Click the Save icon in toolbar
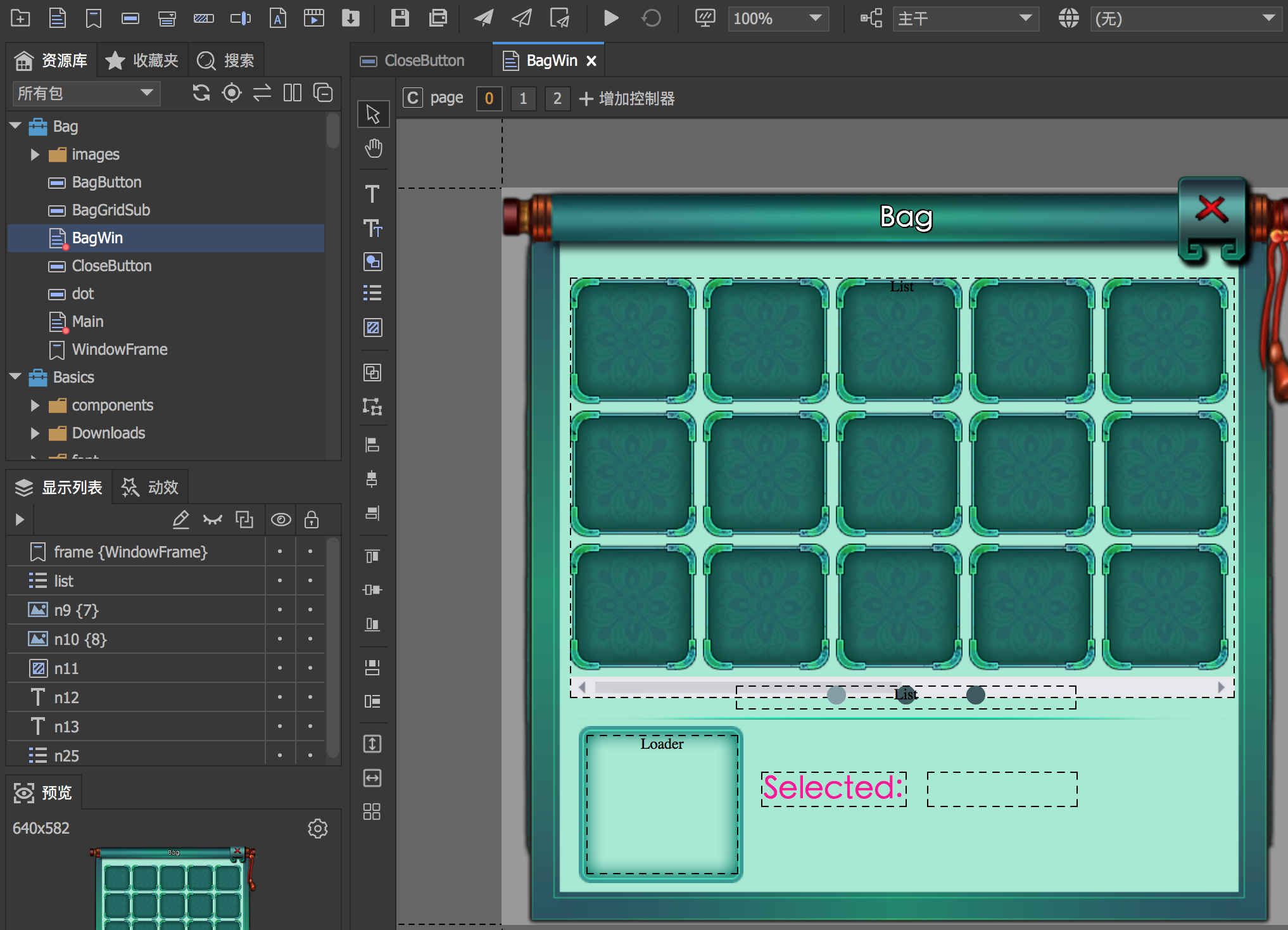 tap(400, 18)
